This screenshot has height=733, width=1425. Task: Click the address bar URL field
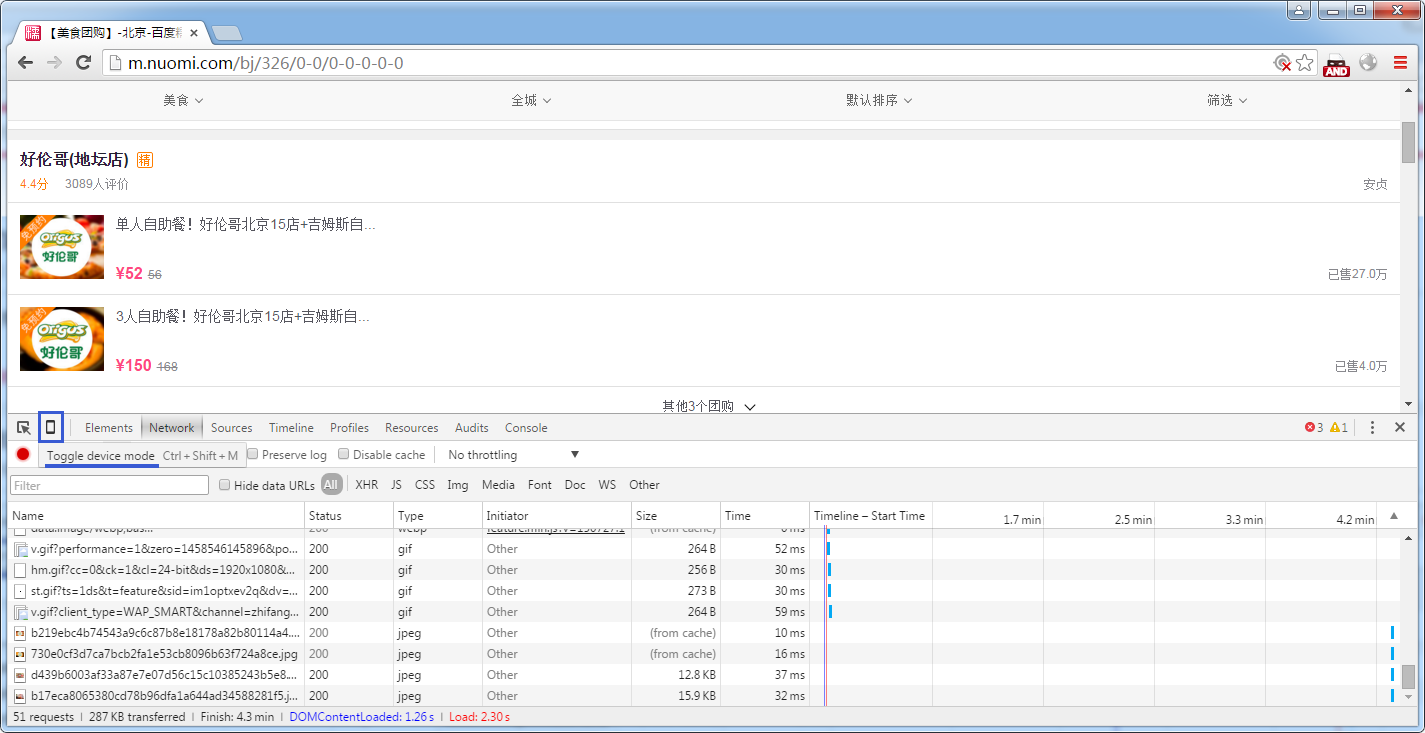(690, 63)
